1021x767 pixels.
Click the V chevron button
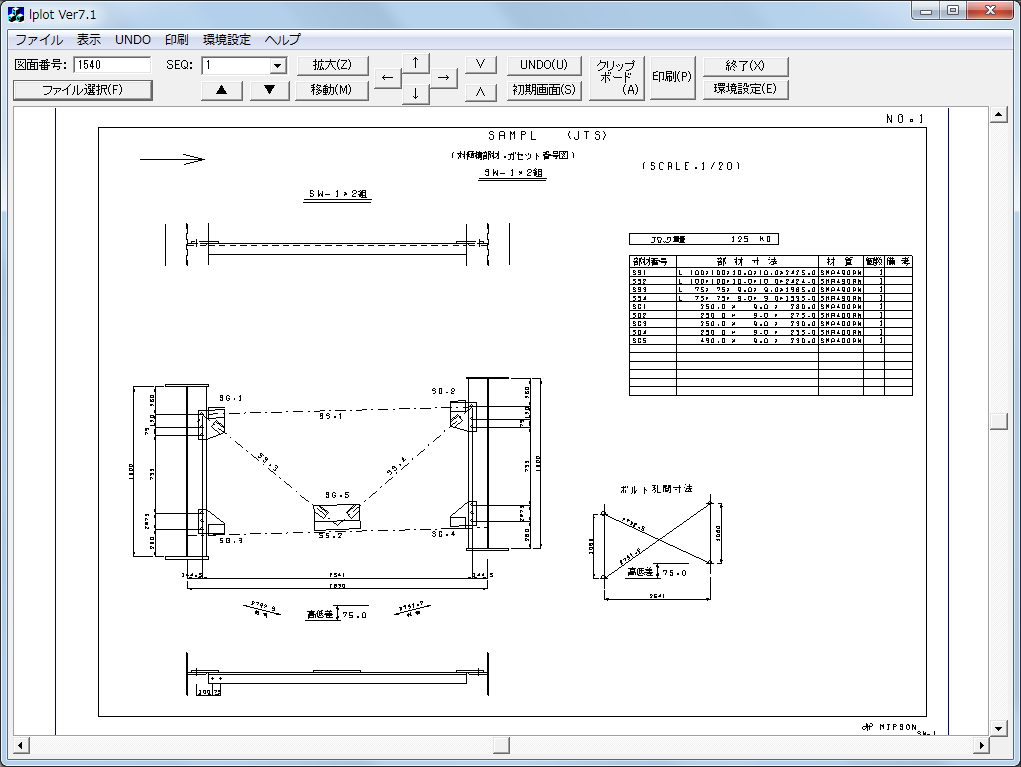click(x=481, y=65)
